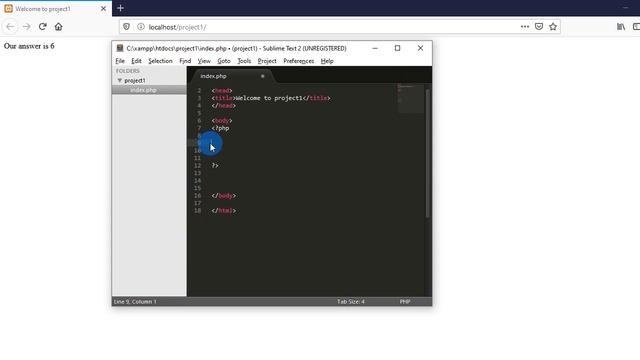Viewport: 640px width, 360px height.
Task: Click the Sublime Text title bar icon
Action: point(120,48)
